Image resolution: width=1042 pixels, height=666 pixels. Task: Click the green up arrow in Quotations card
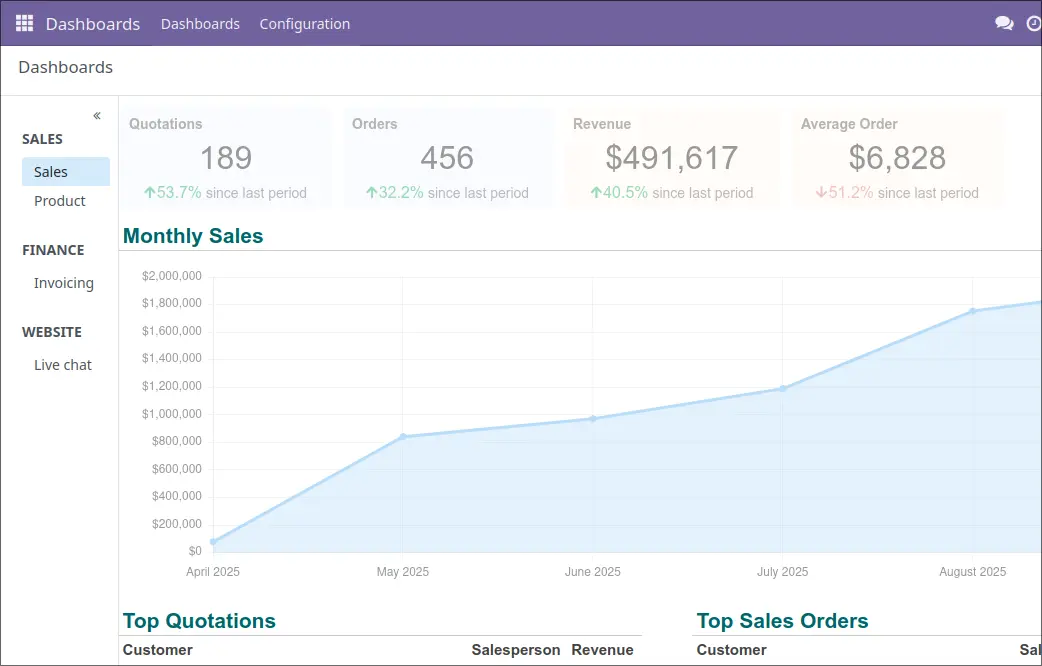[x=149, y=193]
